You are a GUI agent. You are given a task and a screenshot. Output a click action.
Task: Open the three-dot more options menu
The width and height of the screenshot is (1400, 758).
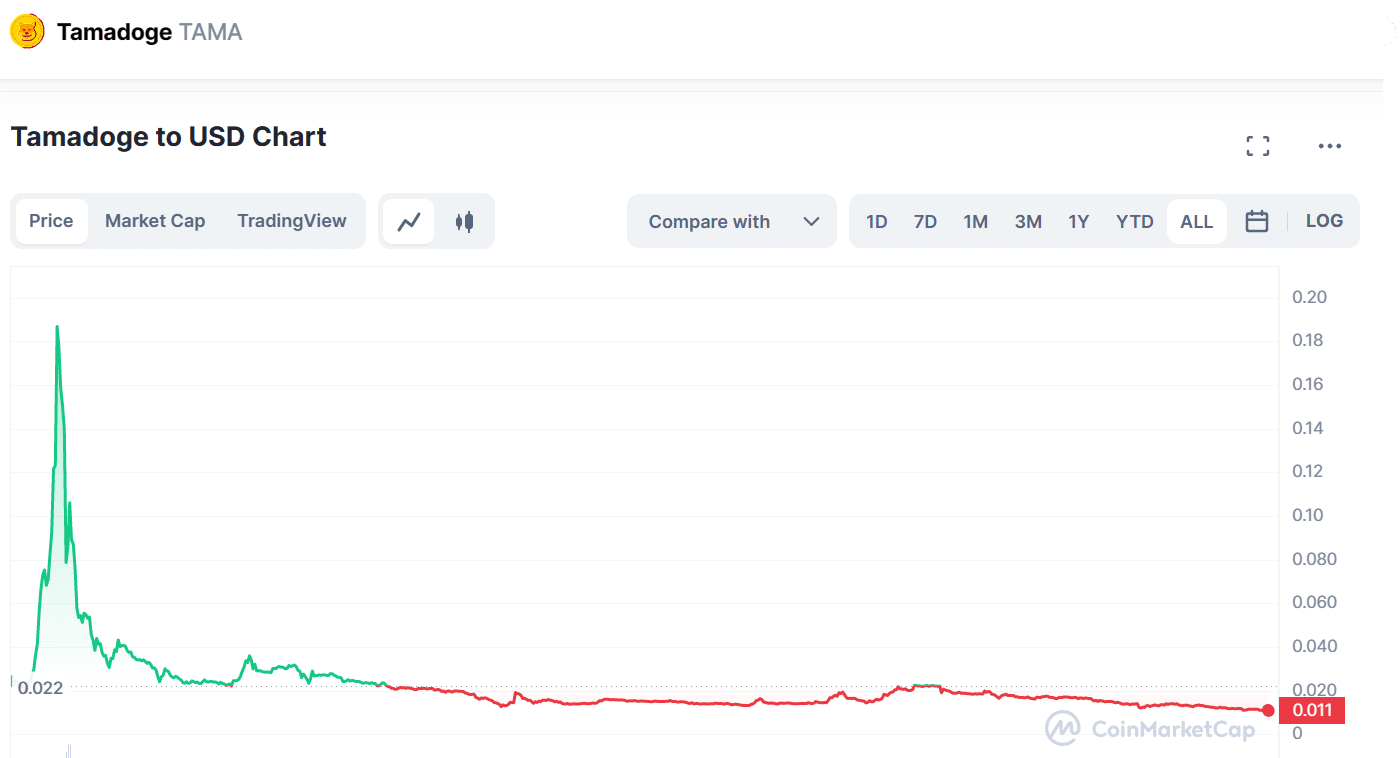click(x=1329, y=146)
